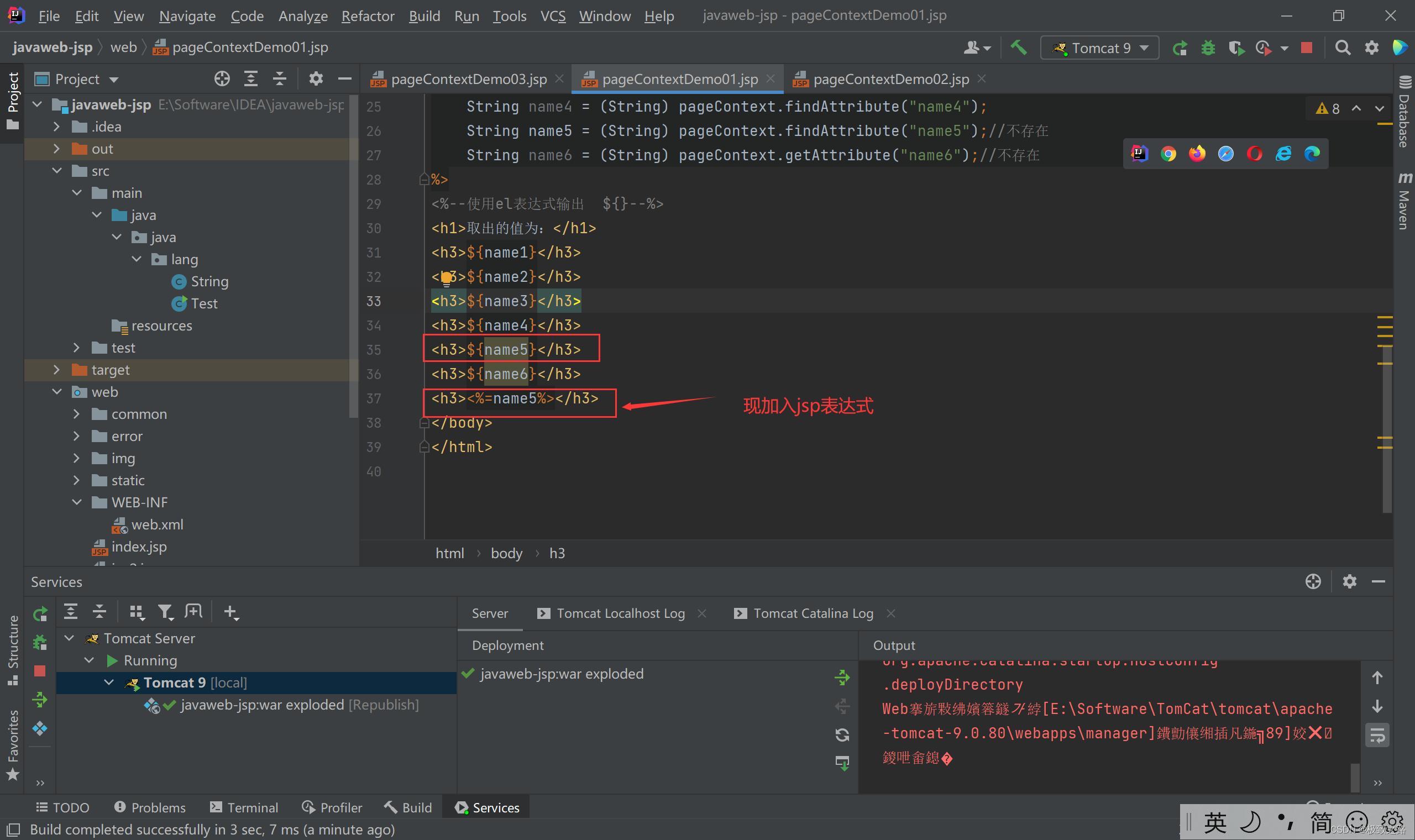Open Services panel settings gear

click(x=1349, y=581)
